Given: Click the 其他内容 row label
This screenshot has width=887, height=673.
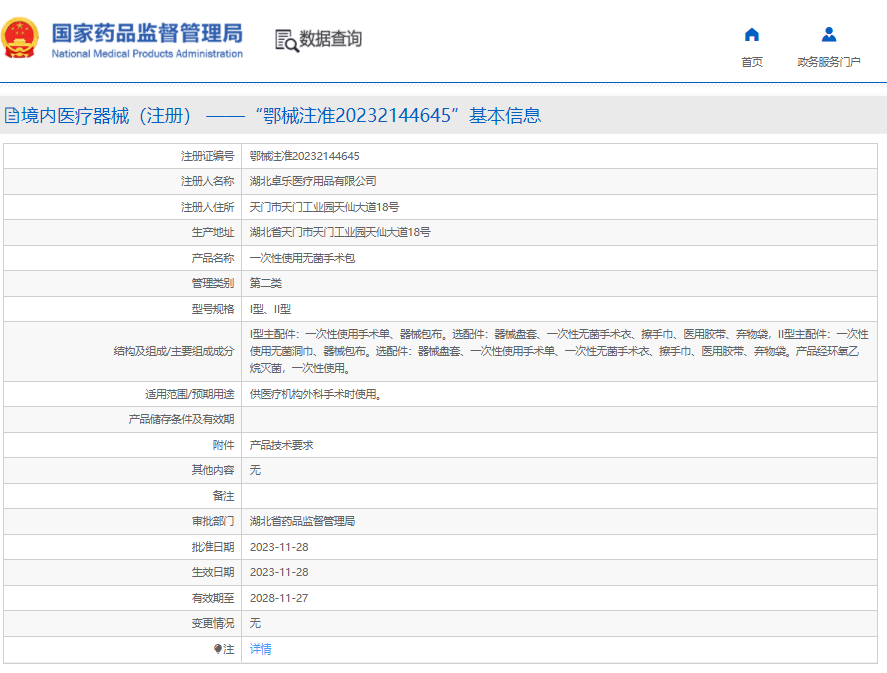Looking at the screenshot, I should coord(213,470).
